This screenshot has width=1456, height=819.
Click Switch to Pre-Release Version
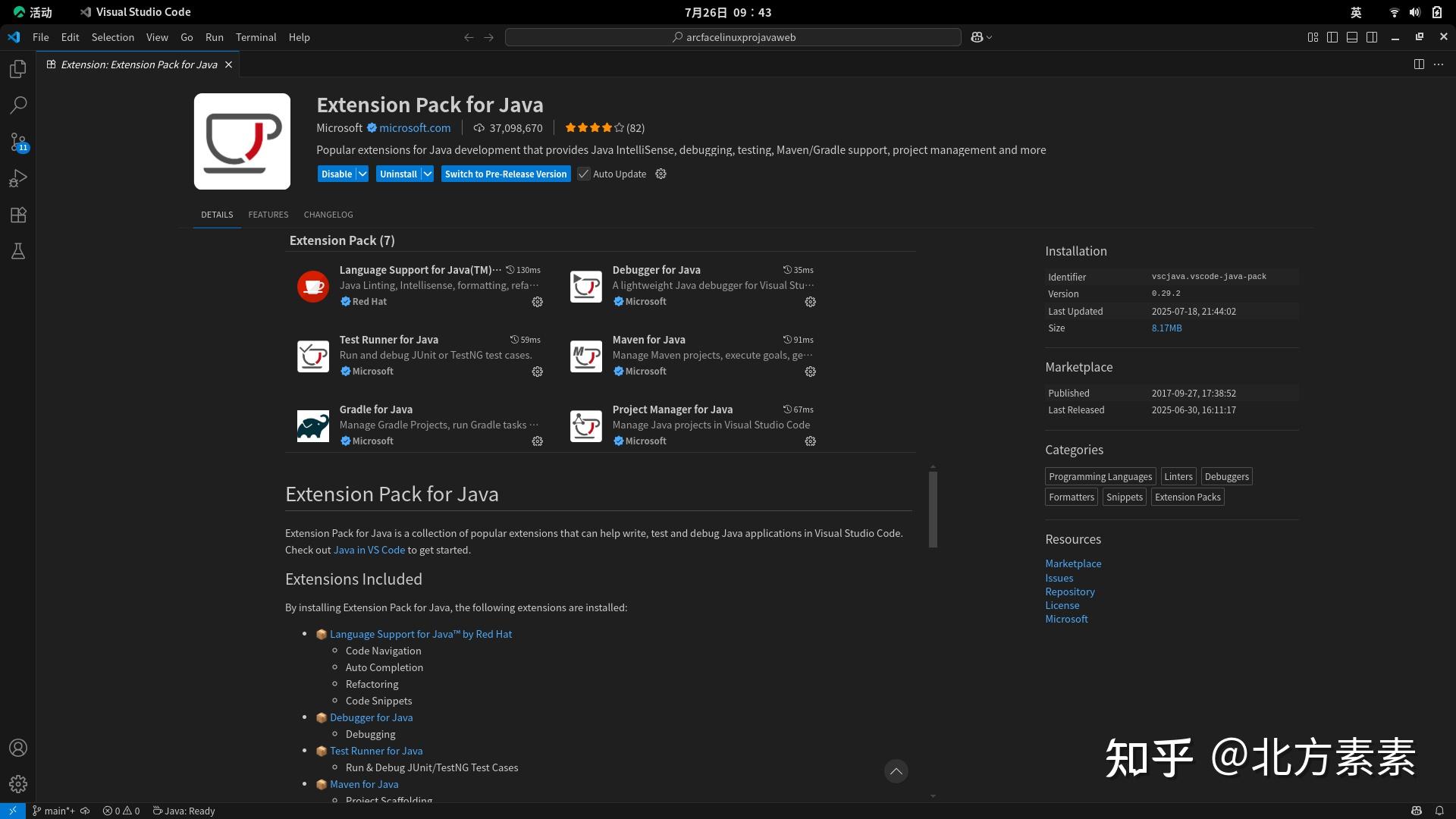point(505,174)
